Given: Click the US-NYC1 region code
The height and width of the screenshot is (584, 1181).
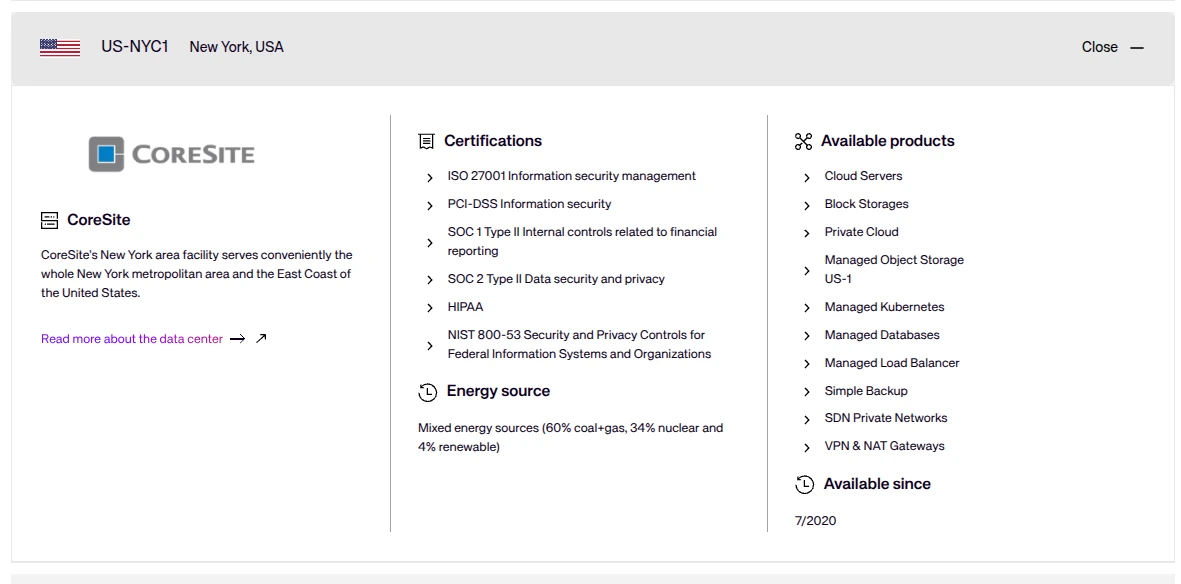Looking at the screenshot, I should [135, 47].
